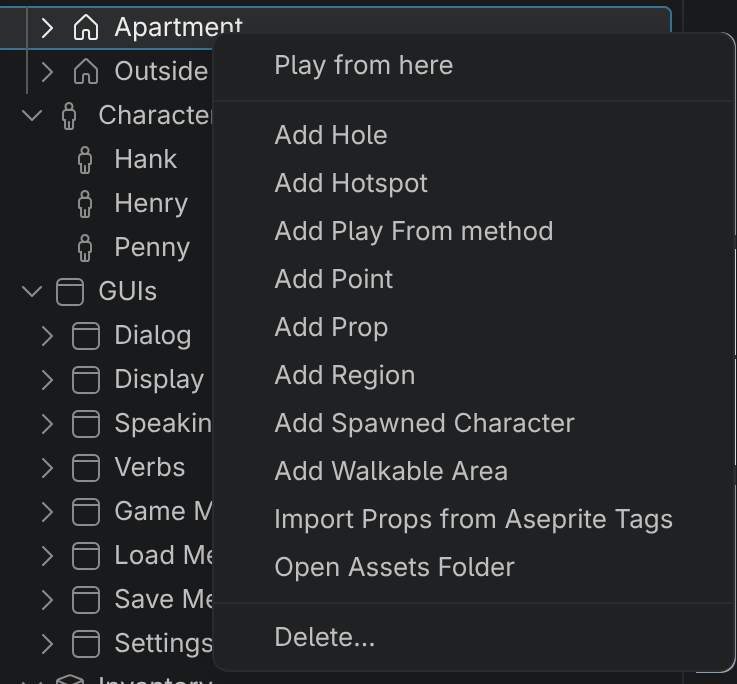Select the Apartment room row
737x684 pixels.
point(336,28)
